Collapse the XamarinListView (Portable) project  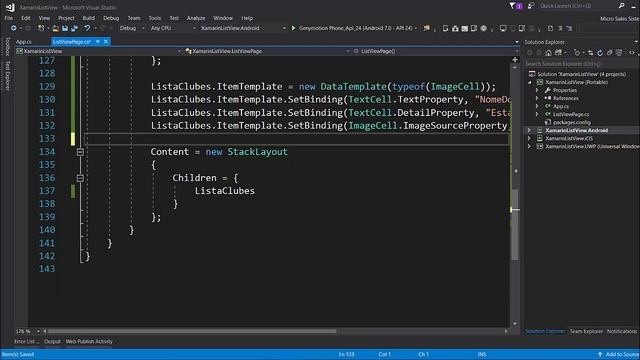coord(530,82)
